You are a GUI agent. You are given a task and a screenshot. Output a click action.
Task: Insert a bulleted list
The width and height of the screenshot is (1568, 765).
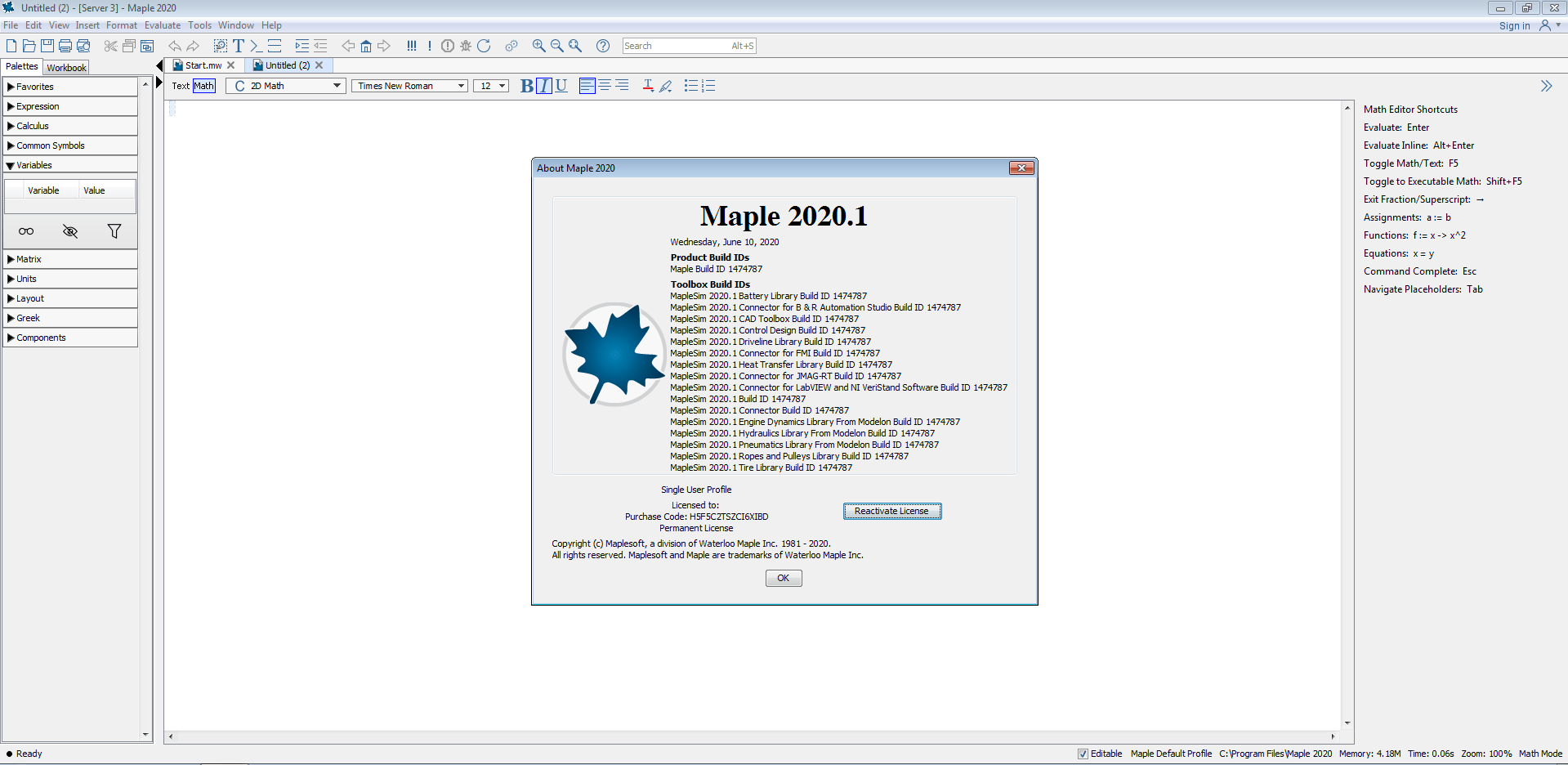(691, 85)
